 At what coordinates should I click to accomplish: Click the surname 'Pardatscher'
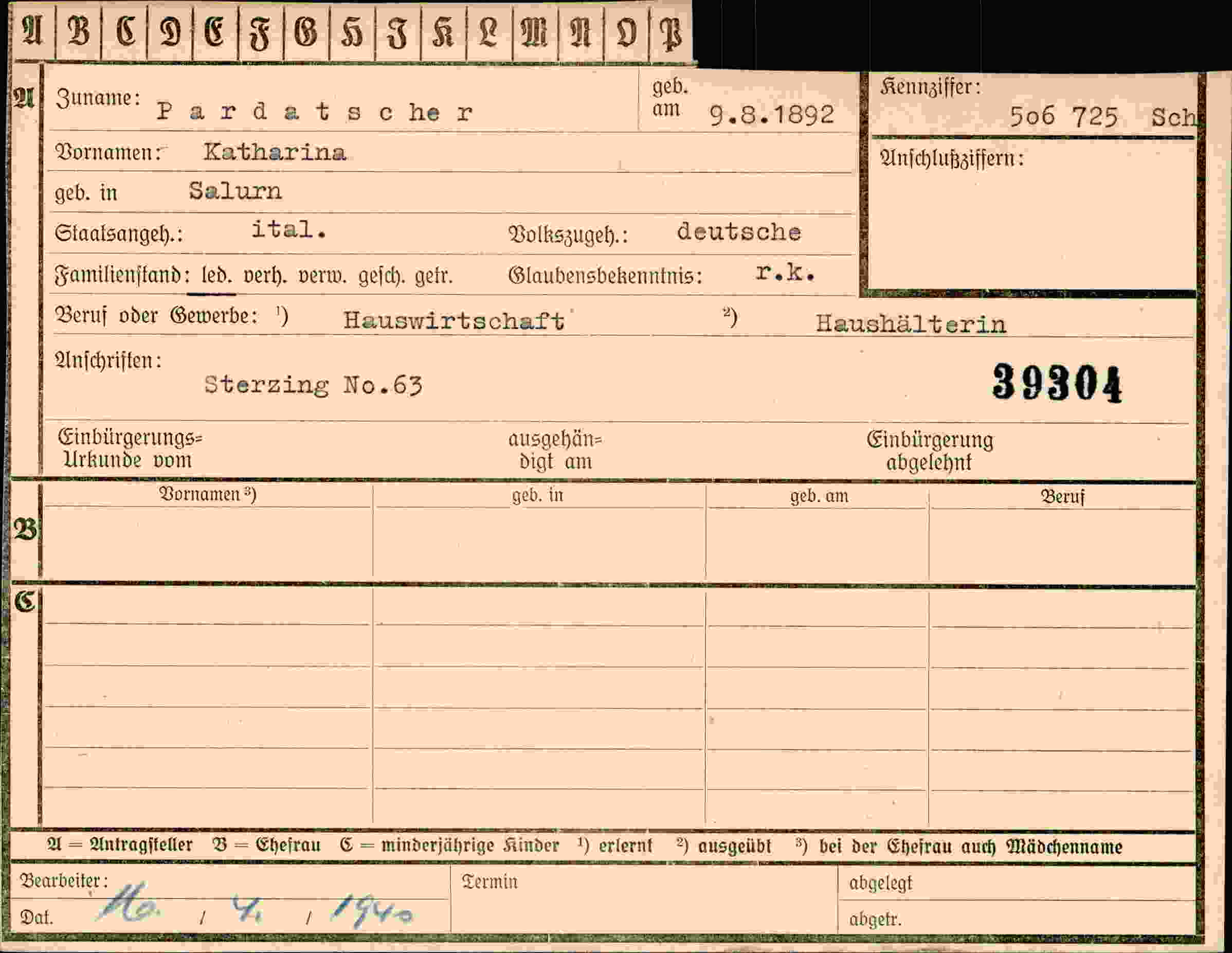click(x=314, y=112)
